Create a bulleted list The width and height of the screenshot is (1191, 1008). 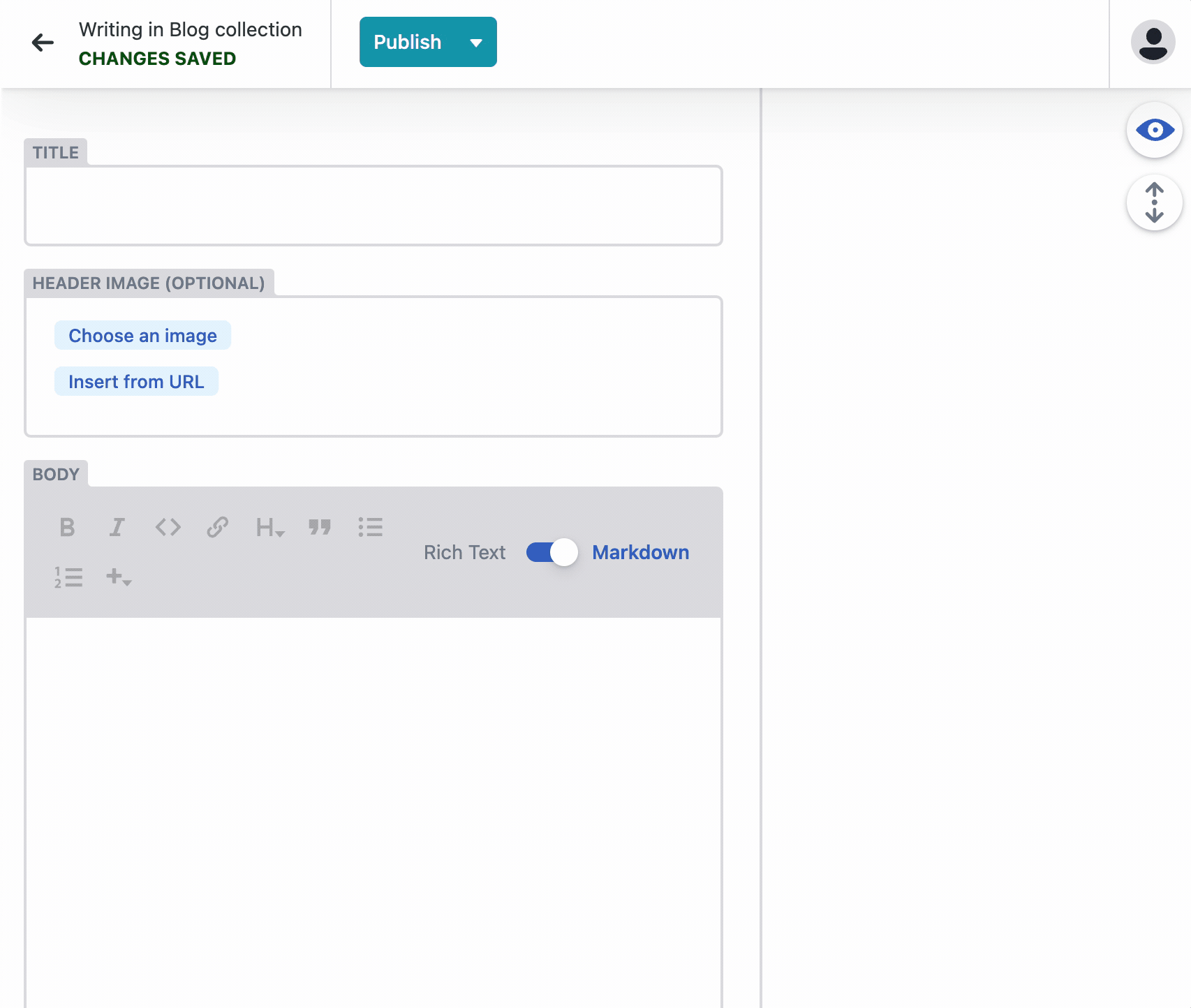click(x=371, y=527)
